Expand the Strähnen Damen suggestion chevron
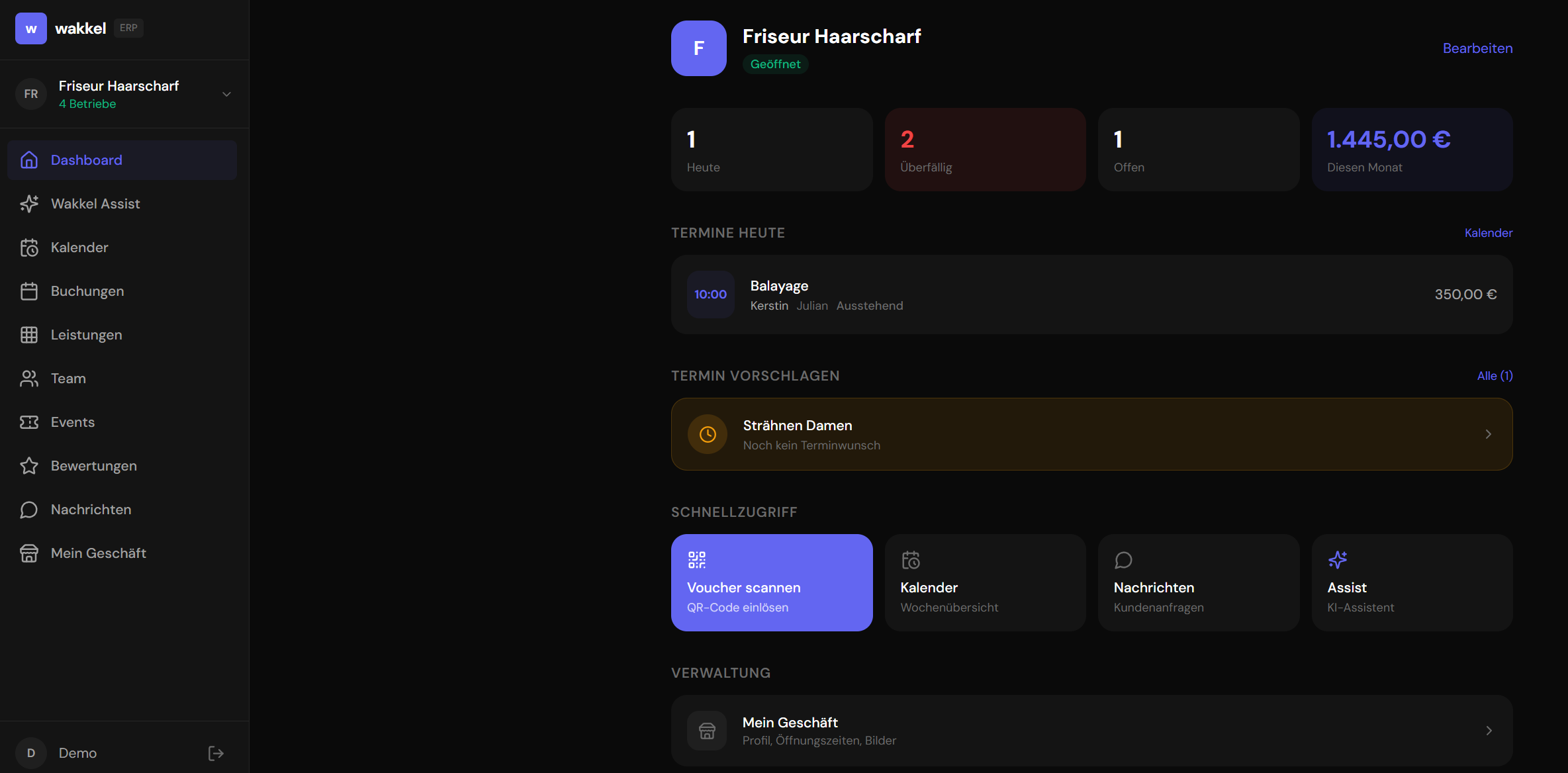 pos(1488,434)
